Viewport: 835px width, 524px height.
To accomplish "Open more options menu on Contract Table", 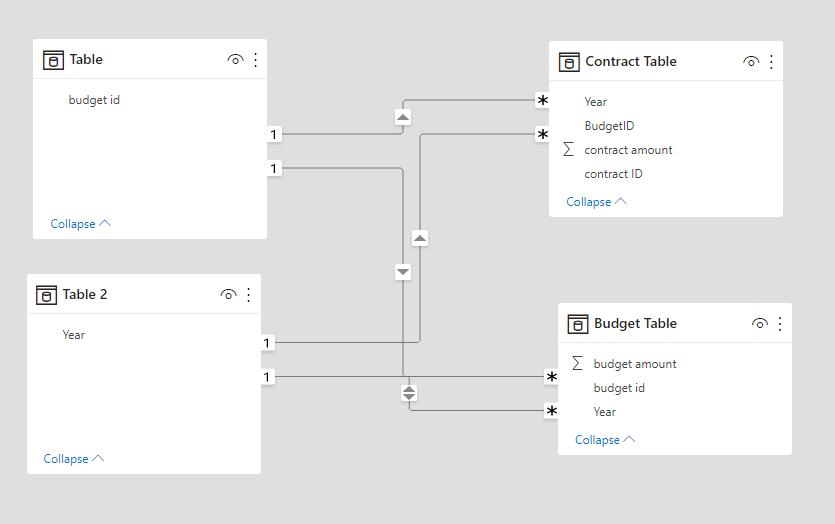I will pyautogui.click(x=771, y=62).
